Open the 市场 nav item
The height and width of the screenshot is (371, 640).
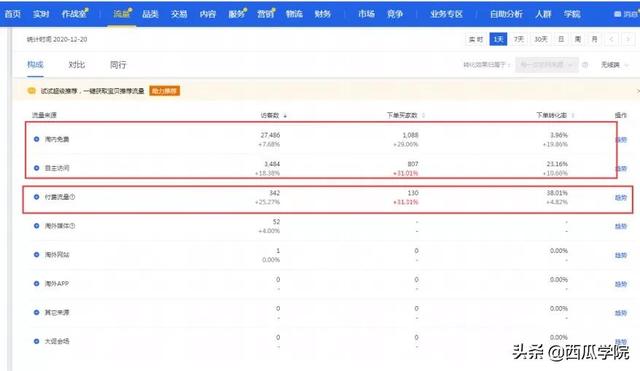point(367,14)
